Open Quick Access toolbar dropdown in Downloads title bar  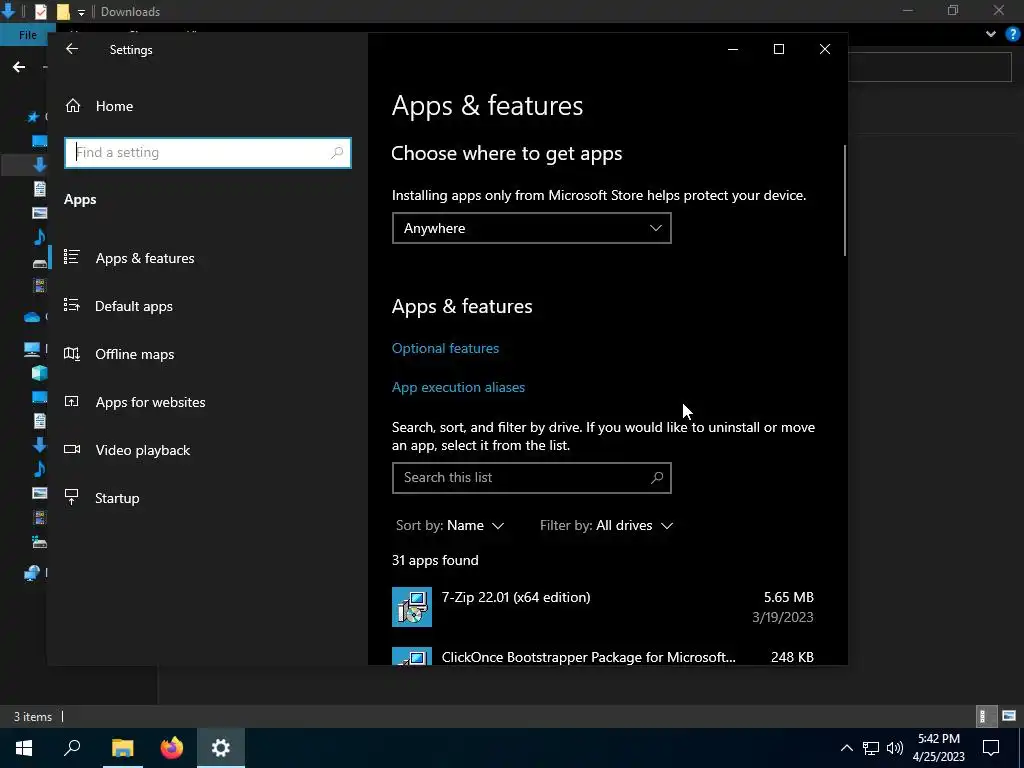(x=81, y=12)
